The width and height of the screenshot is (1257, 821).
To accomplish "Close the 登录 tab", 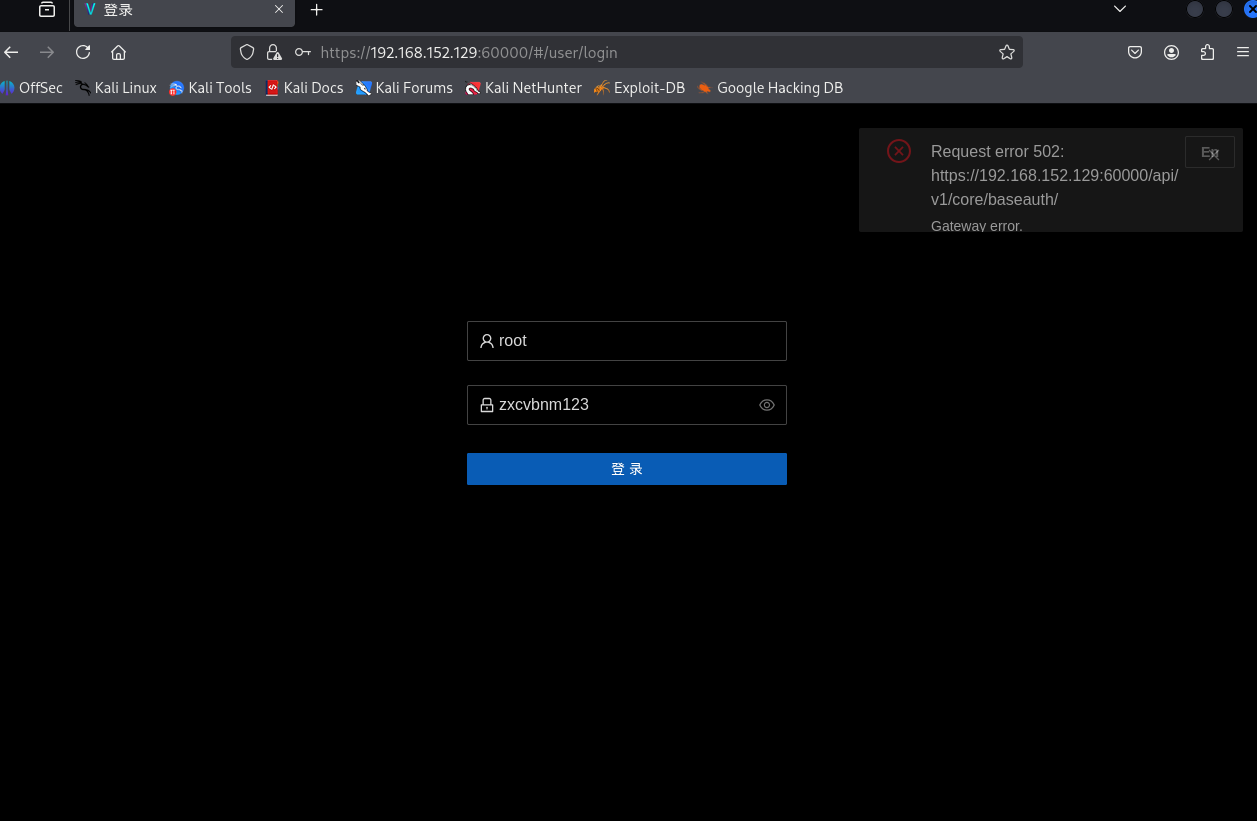I will click(x=279, y=10).
